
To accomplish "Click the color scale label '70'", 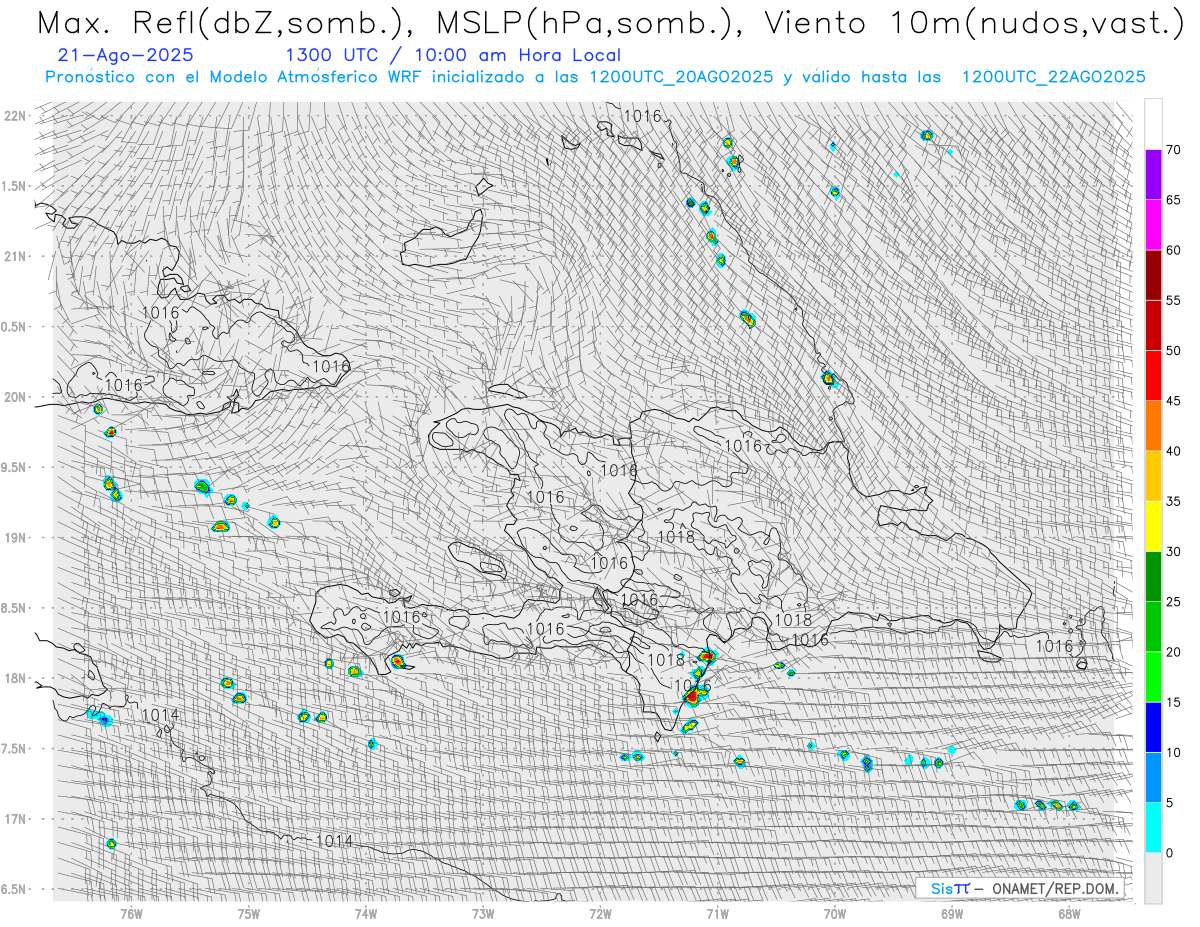I will click(1173, 150).
